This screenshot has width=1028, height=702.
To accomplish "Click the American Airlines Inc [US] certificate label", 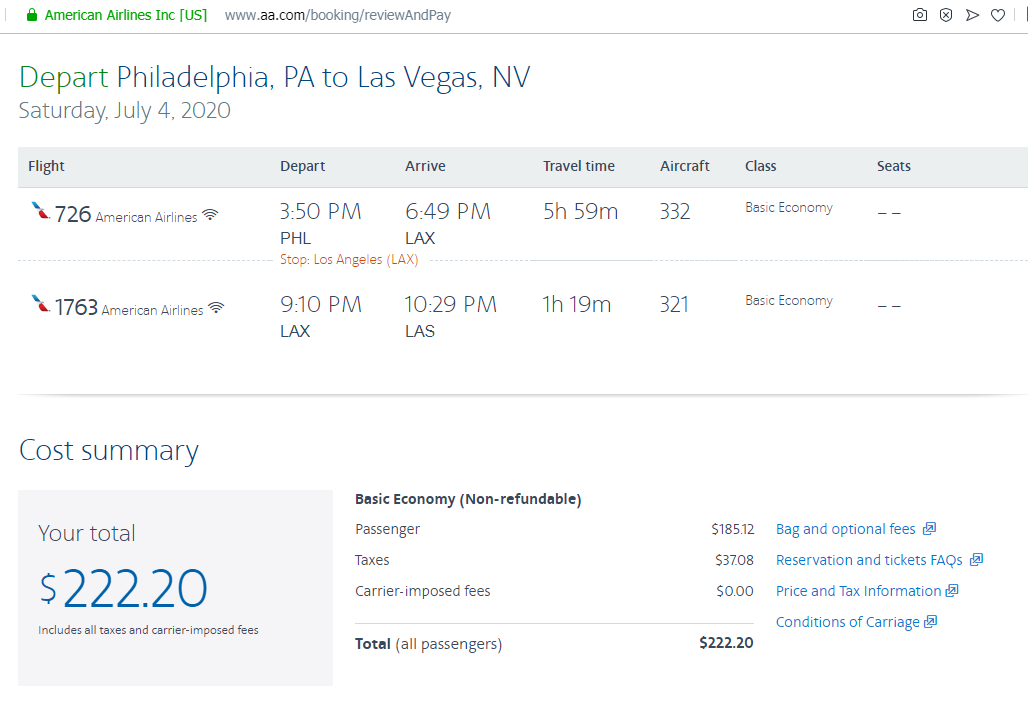I will click(126, 15).
